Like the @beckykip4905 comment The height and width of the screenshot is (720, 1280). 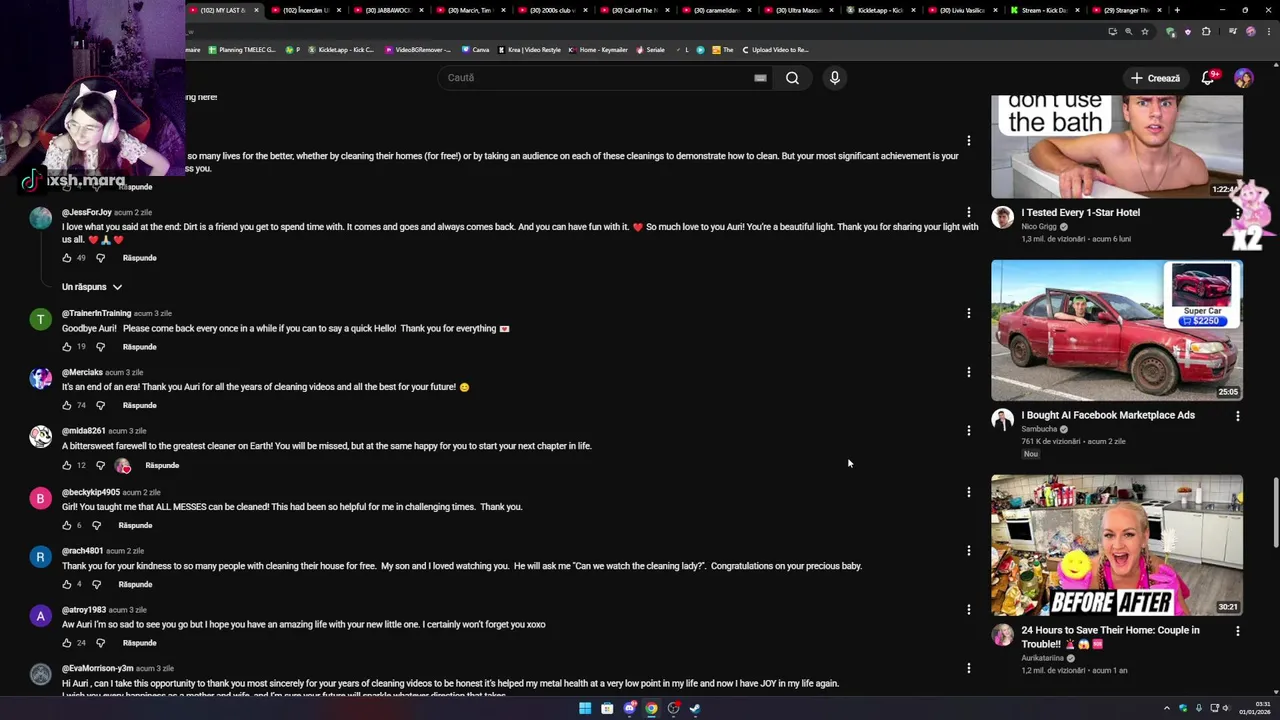coord(67,525)
